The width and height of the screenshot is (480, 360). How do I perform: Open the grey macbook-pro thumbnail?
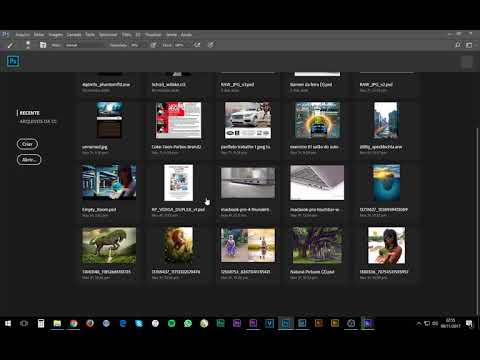(x=248, y=183)
